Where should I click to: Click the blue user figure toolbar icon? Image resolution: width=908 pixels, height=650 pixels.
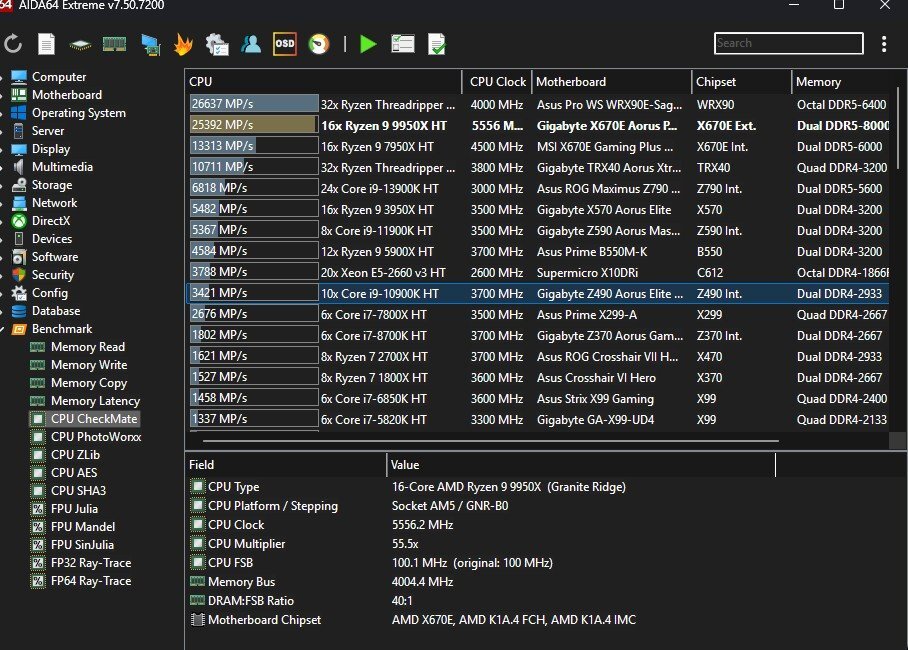click(x=251, y=44)
